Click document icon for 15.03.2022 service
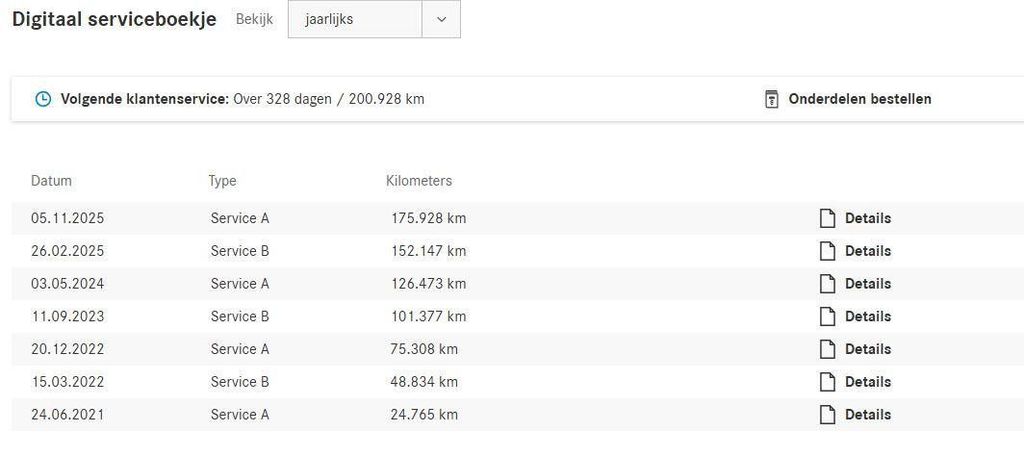 coord(827,382)
